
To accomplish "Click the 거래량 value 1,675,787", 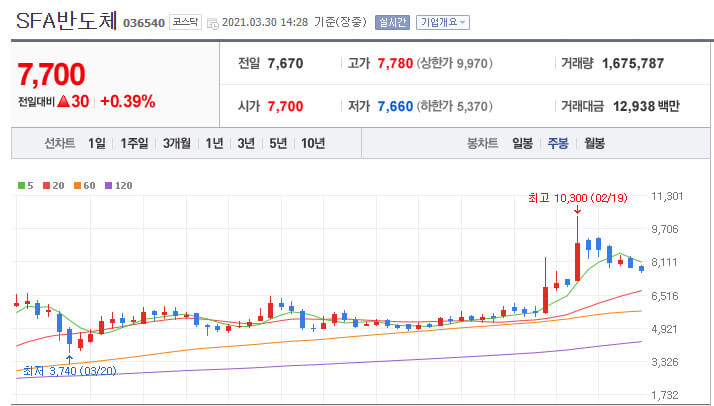I will pos(633,64).
